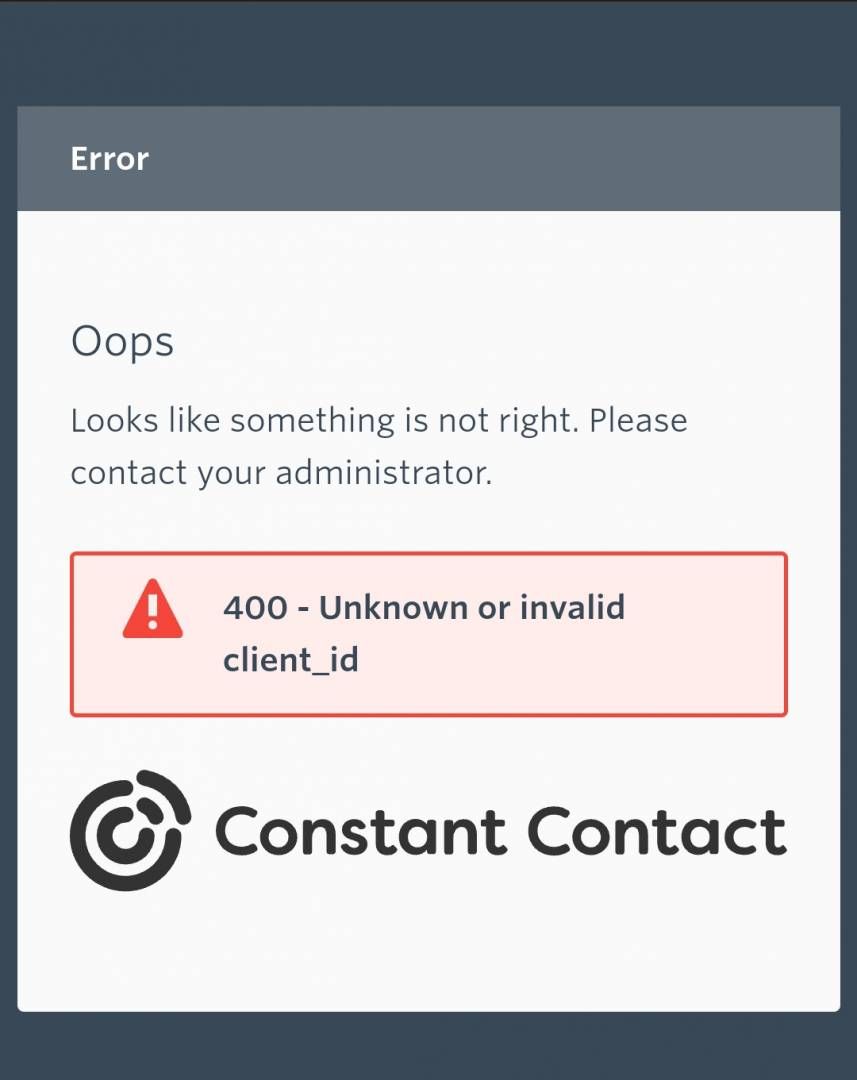Click the word "Constant" in the logo
This screenshot has height=1080, width=857.
[x=361, y=831]
